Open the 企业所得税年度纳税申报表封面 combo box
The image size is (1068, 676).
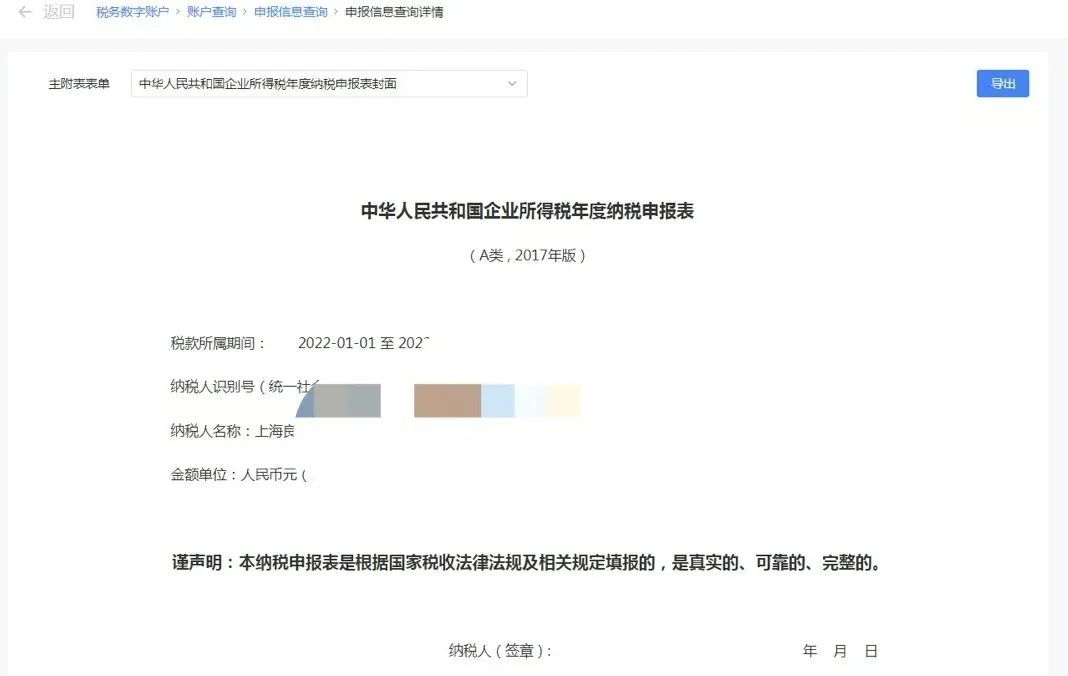tap(320, 84)
